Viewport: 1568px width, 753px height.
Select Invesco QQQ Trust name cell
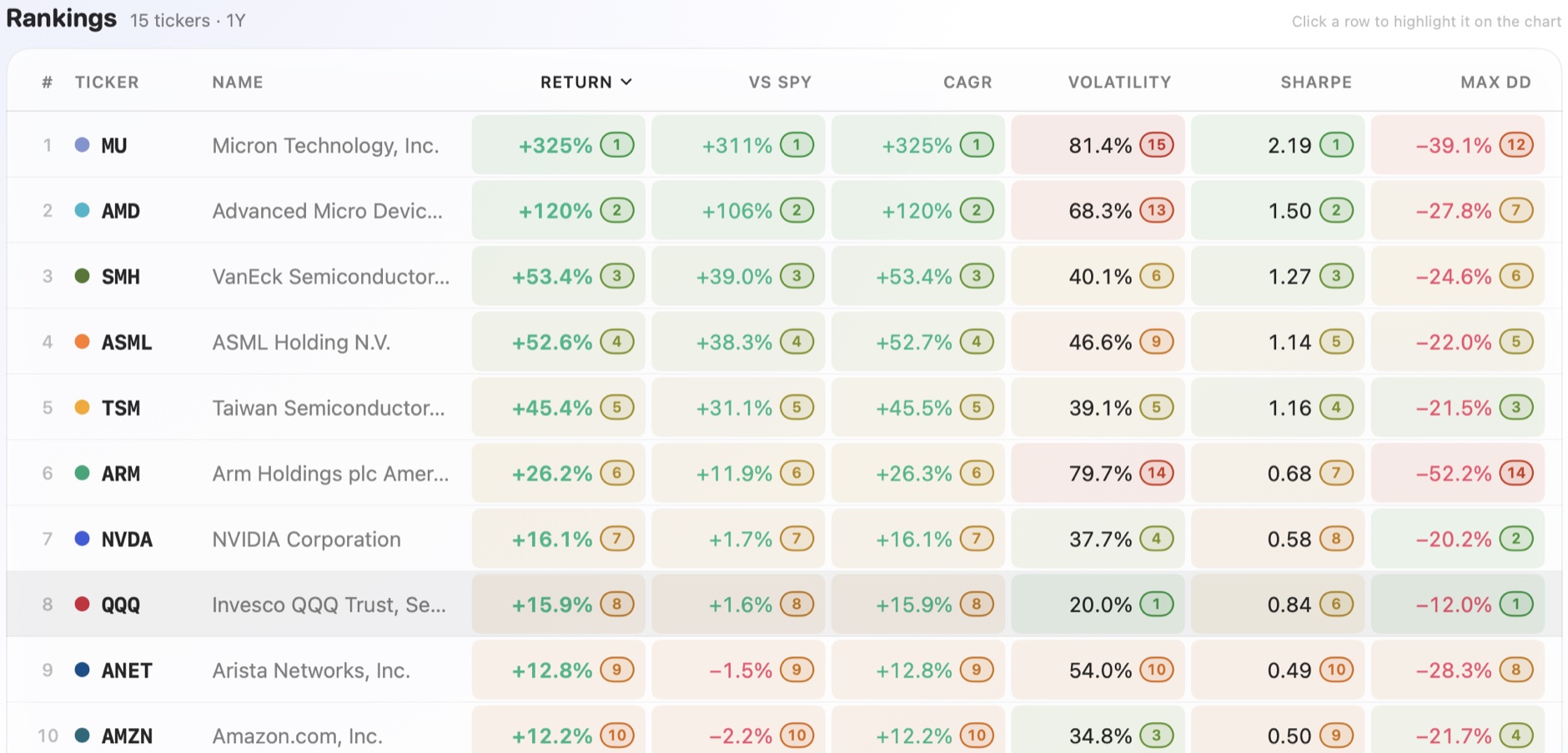click(x=329, y=605)
